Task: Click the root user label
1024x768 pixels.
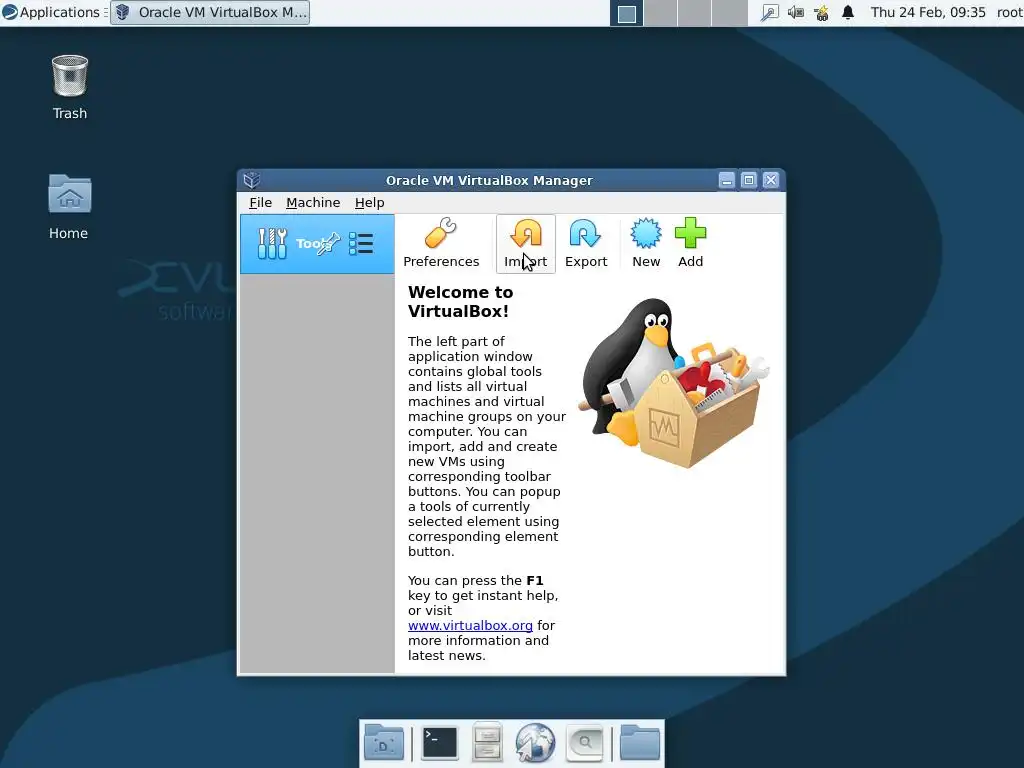Action: pyautogui.click(x=1009, y=12)
